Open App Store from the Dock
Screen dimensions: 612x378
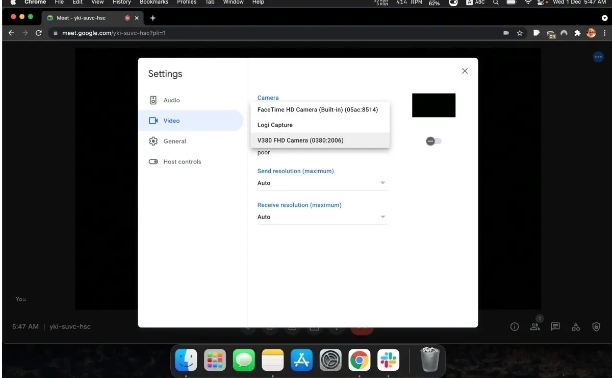pyautogui.click(x=301, y=360)
